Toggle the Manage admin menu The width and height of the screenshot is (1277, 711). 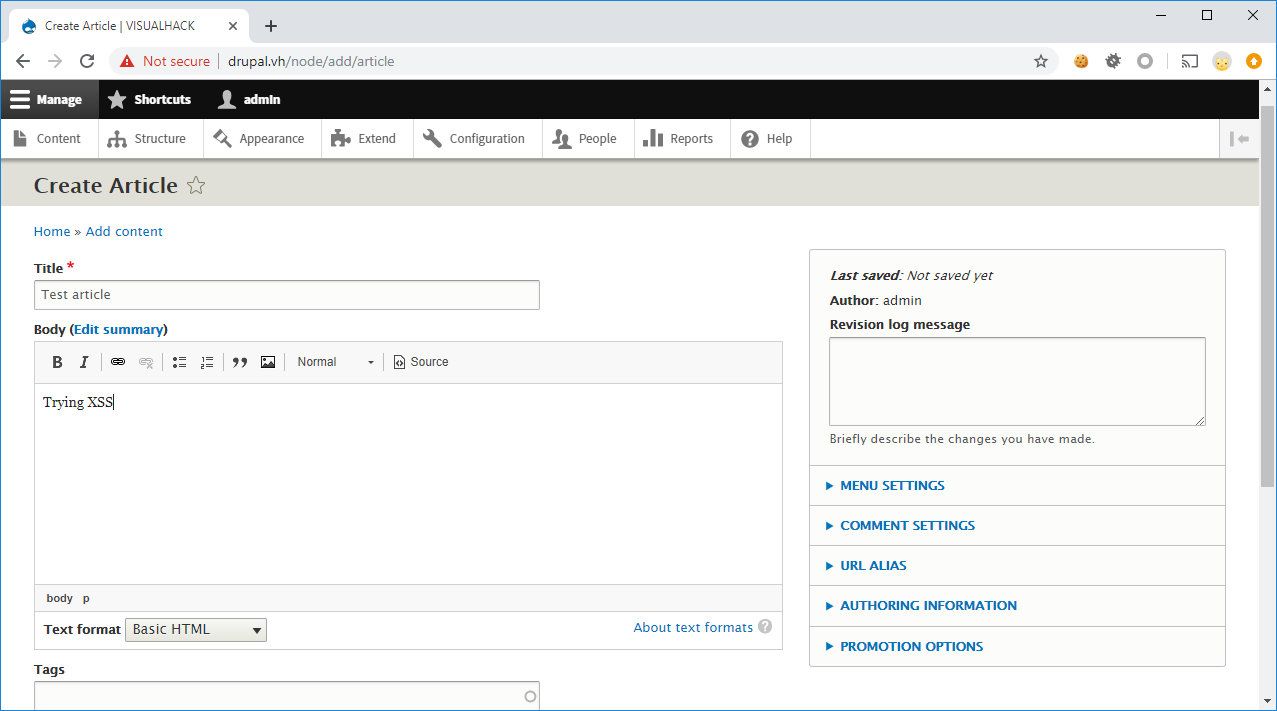click(x=50, y=99)
